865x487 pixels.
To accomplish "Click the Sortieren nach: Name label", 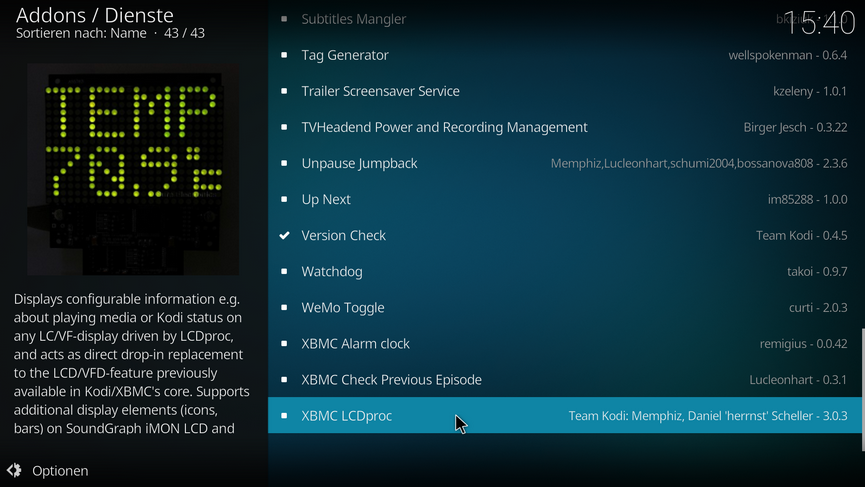I will point(81,33).
